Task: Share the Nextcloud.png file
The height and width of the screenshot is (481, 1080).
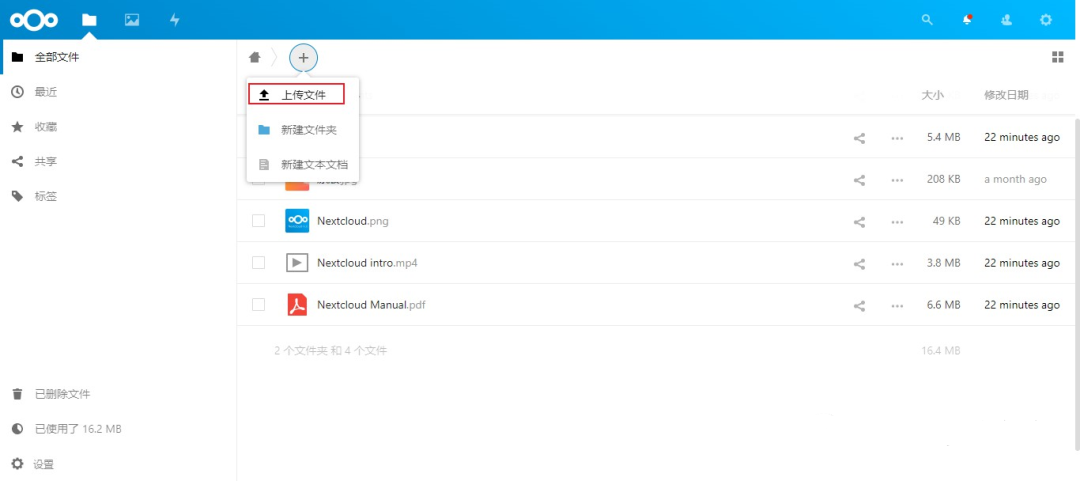Action: [x=859, y=221]
